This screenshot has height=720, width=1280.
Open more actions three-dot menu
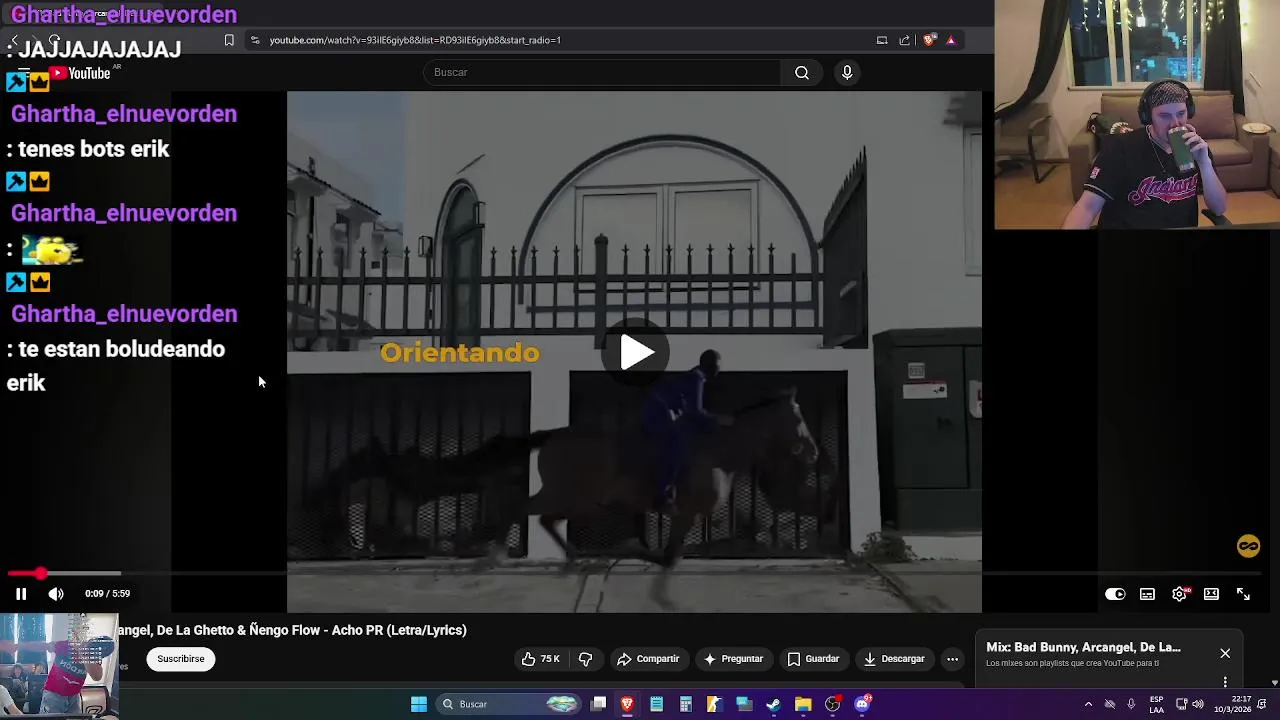coord(953,659)
